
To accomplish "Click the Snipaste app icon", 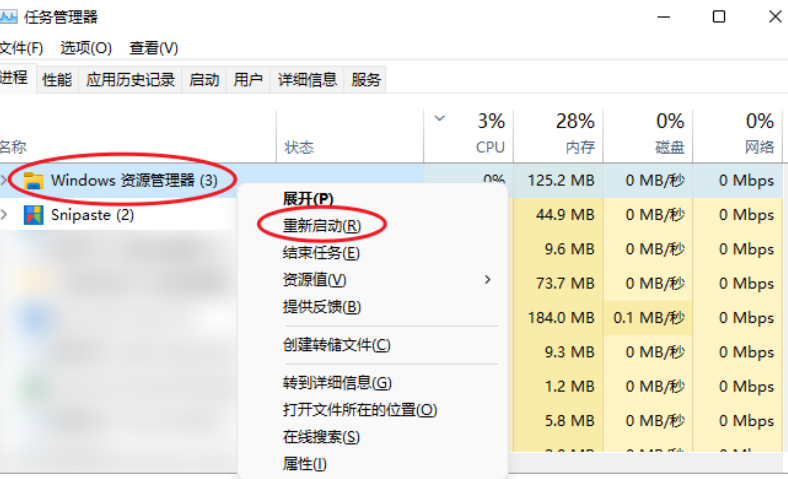I will point(34,215).
